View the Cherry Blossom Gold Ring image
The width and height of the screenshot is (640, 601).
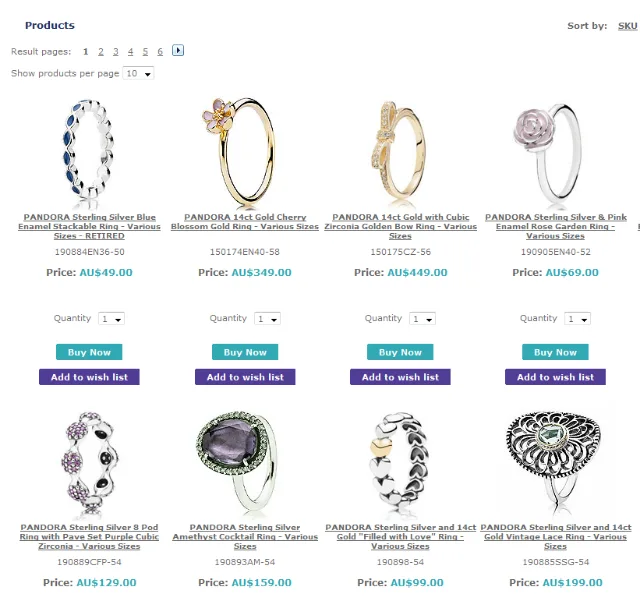[x=239, y=152]
